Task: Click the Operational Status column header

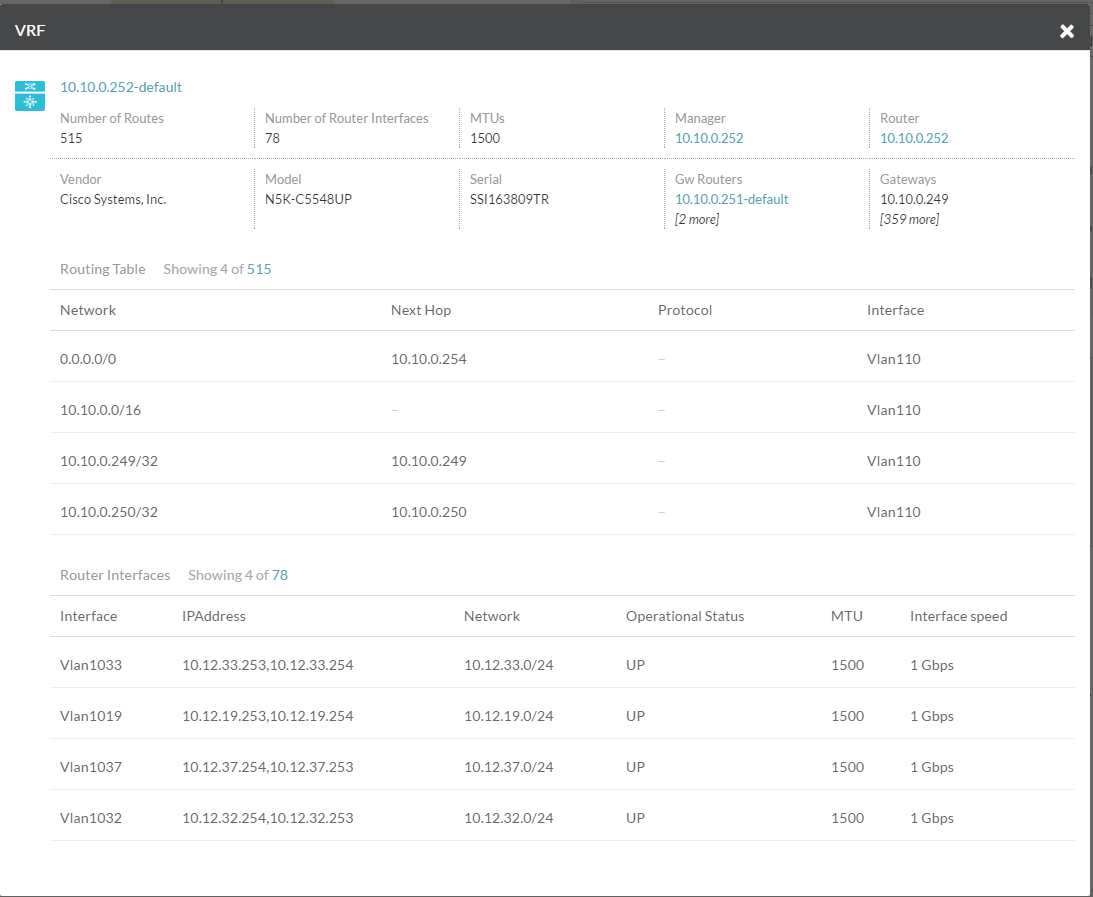Action: [685, 616]
